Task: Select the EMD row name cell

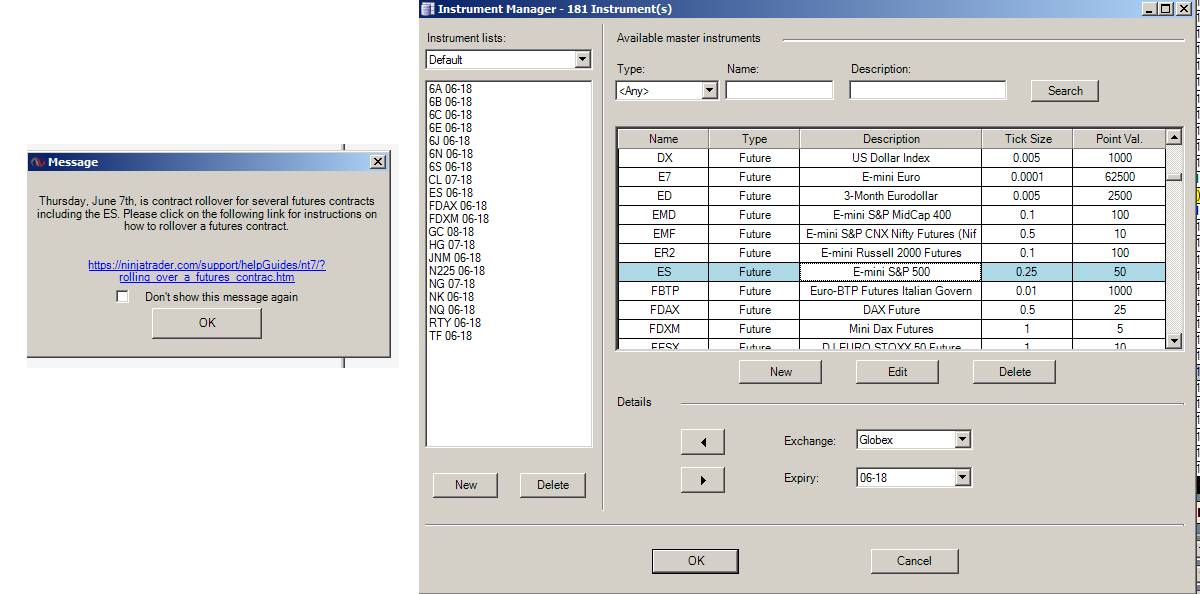Action: (x=663, y=215)
